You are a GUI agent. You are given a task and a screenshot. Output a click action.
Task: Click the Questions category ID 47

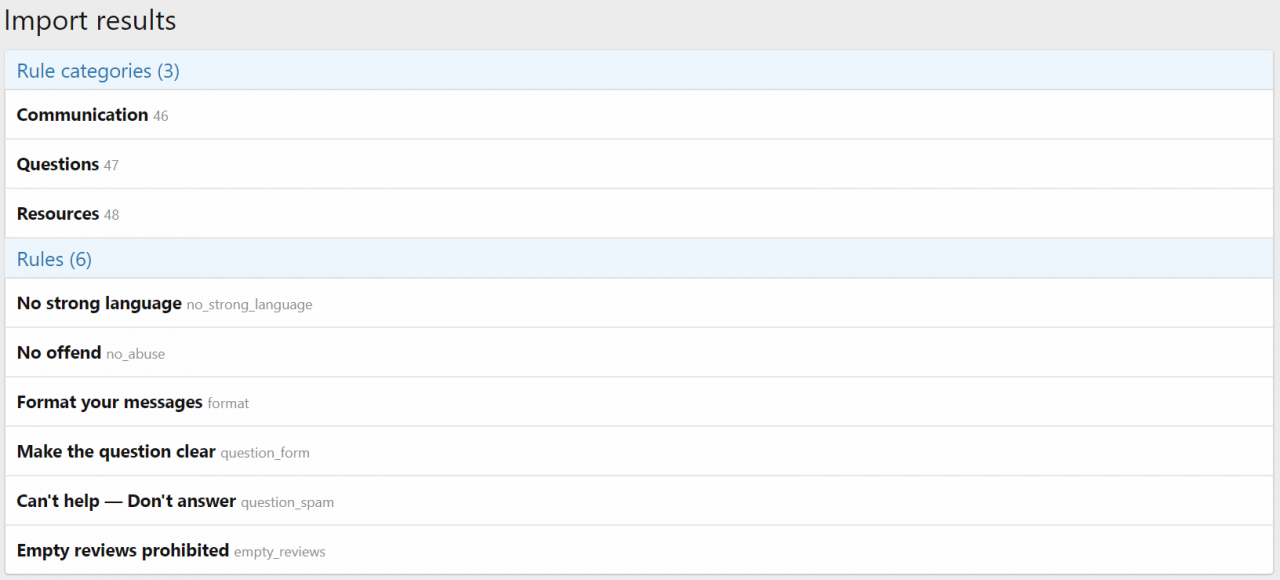111,166
